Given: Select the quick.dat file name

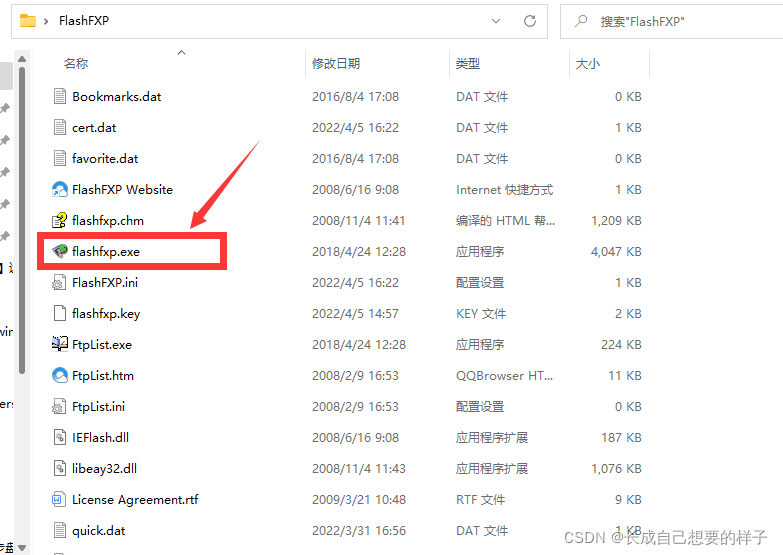Looking at the screenshot, I should (98, 530).
